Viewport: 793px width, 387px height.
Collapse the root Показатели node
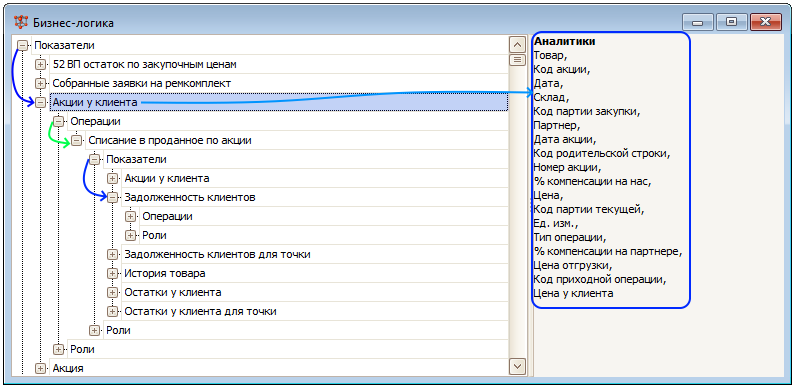tap(22, 46)
